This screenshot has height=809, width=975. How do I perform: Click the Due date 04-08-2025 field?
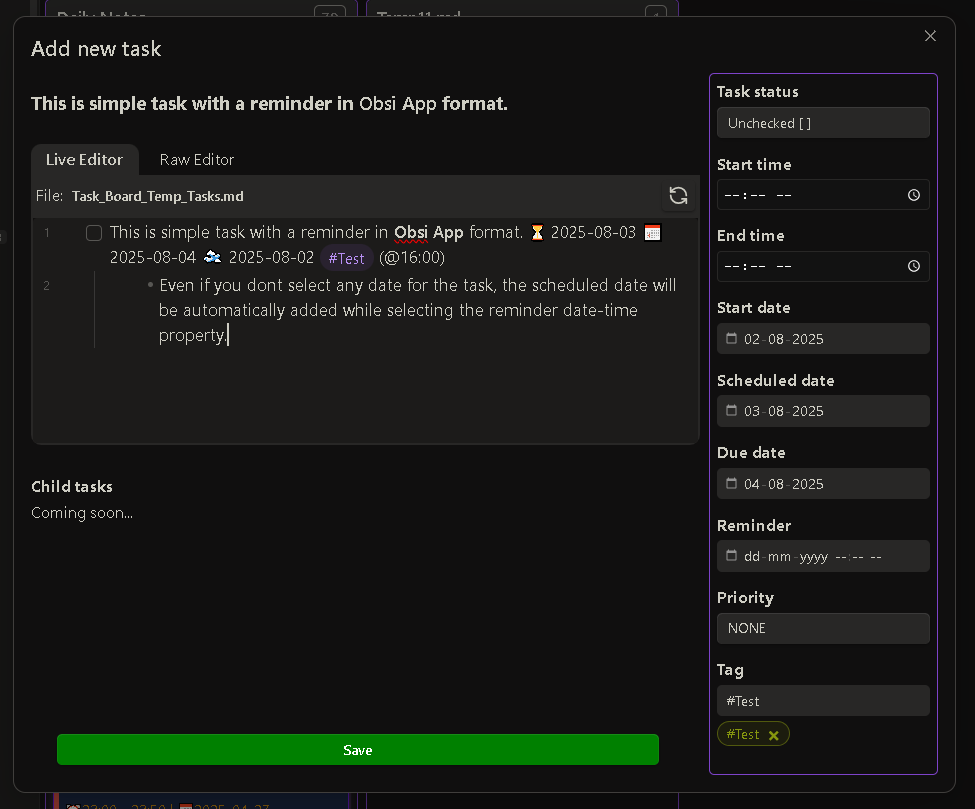pos(823,484)
